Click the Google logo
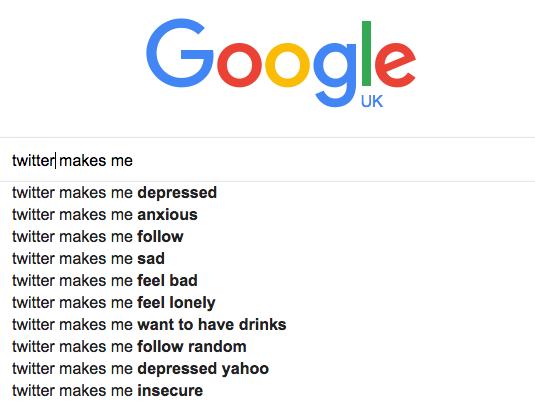The width and height of the screenshot is (535, 407). point(281,63)
